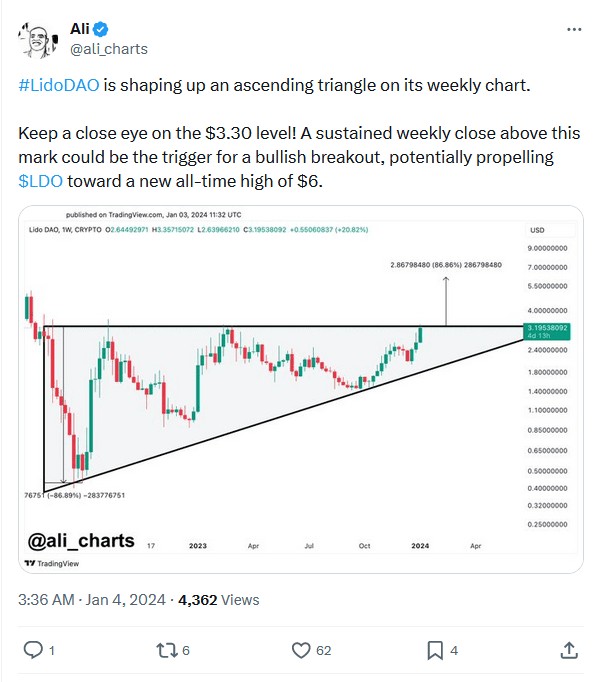View the 4,362 Views count

point(219,600)
